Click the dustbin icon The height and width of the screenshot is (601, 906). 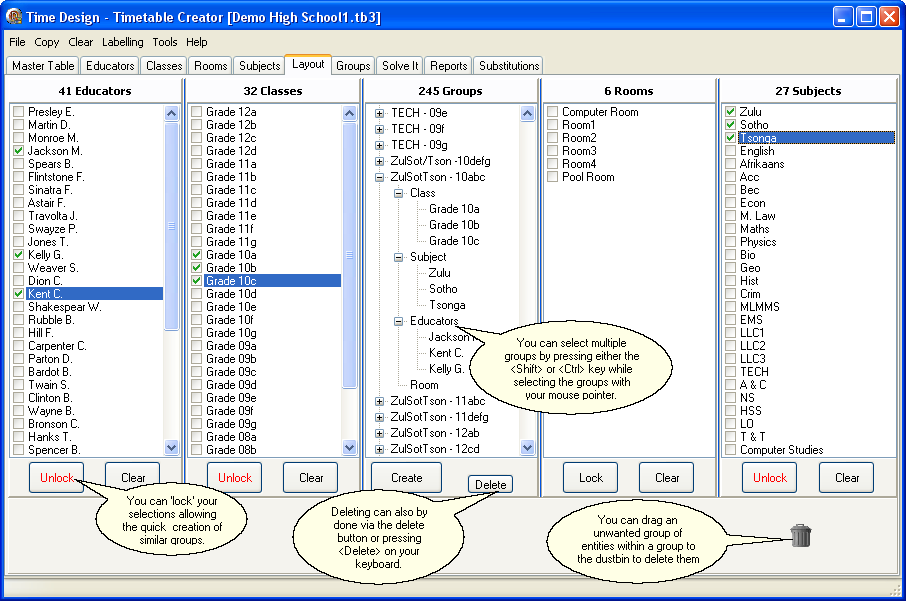point(801,535)
